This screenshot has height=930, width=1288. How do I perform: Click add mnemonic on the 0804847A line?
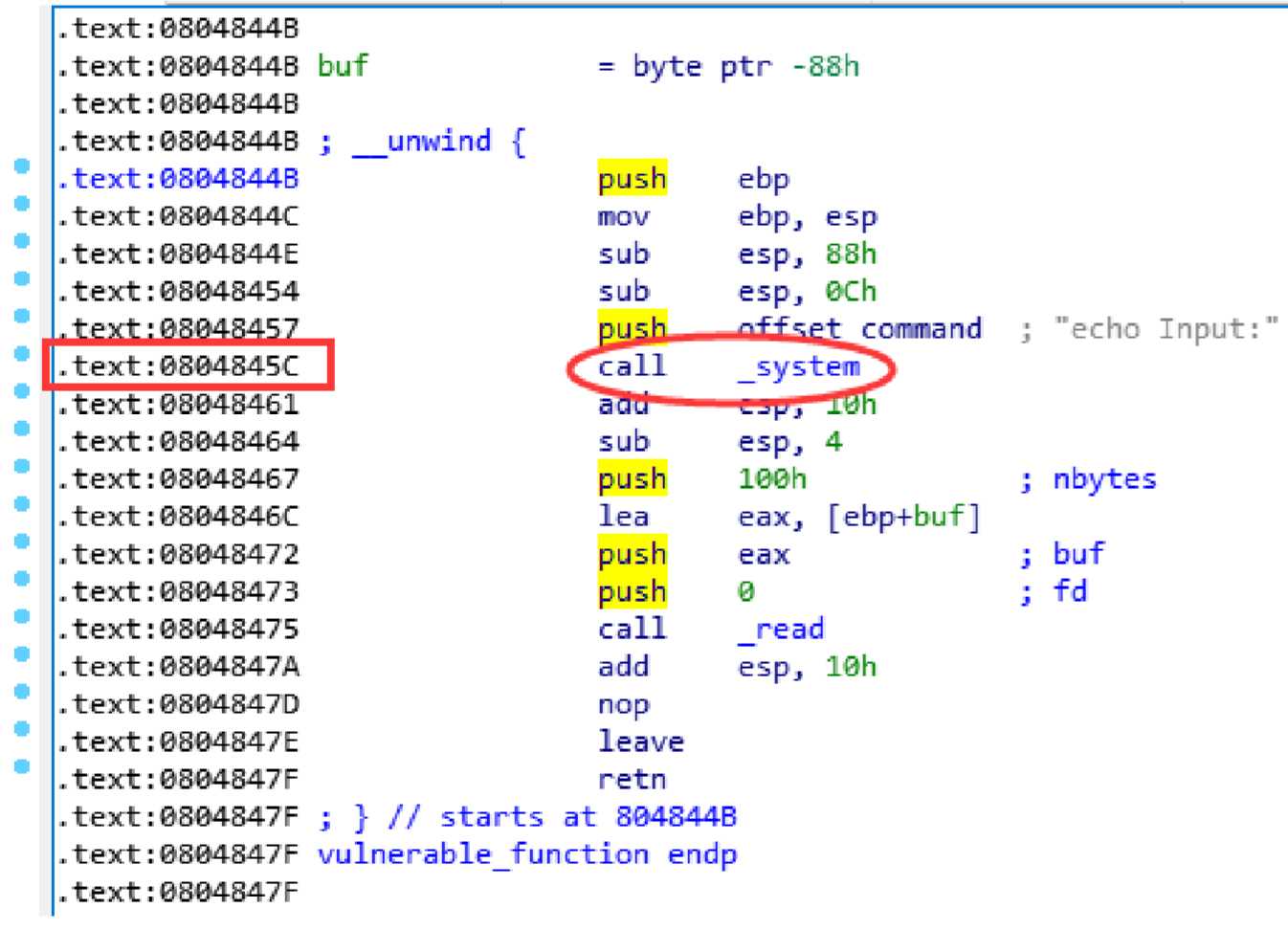coord(623,666)
